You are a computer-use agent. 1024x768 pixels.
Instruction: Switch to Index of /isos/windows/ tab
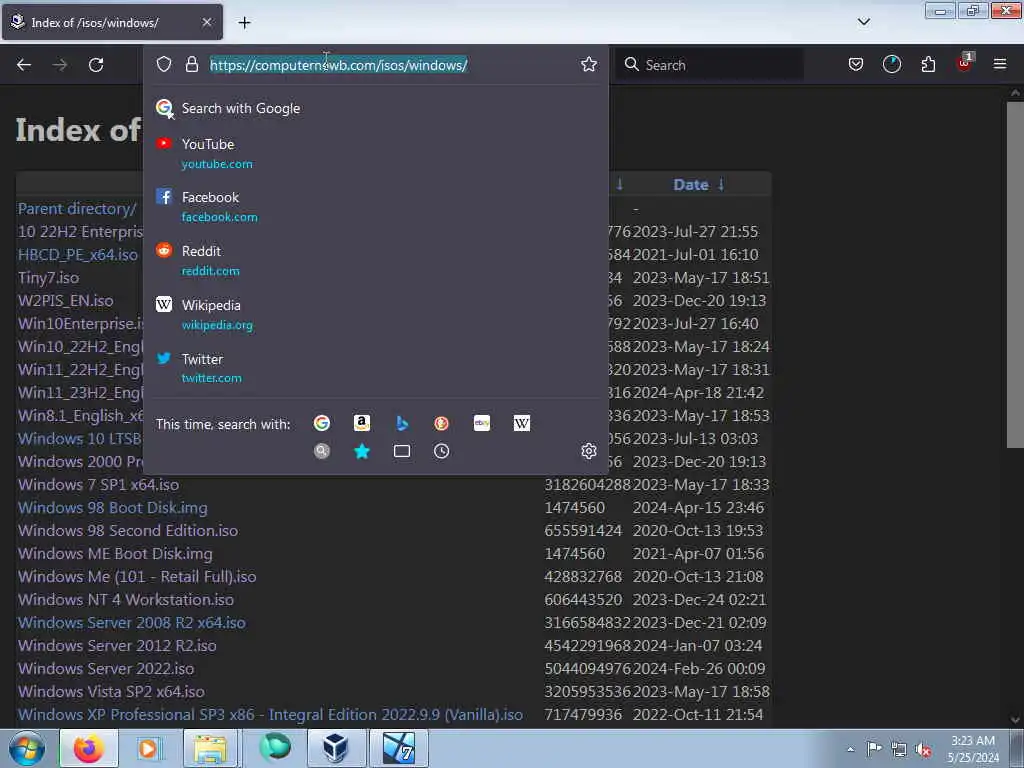point(112,22)
